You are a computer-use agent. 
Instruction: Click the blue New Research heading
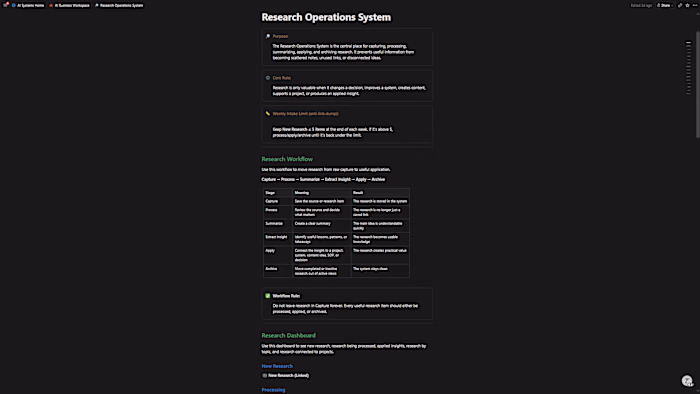[277, 366]
